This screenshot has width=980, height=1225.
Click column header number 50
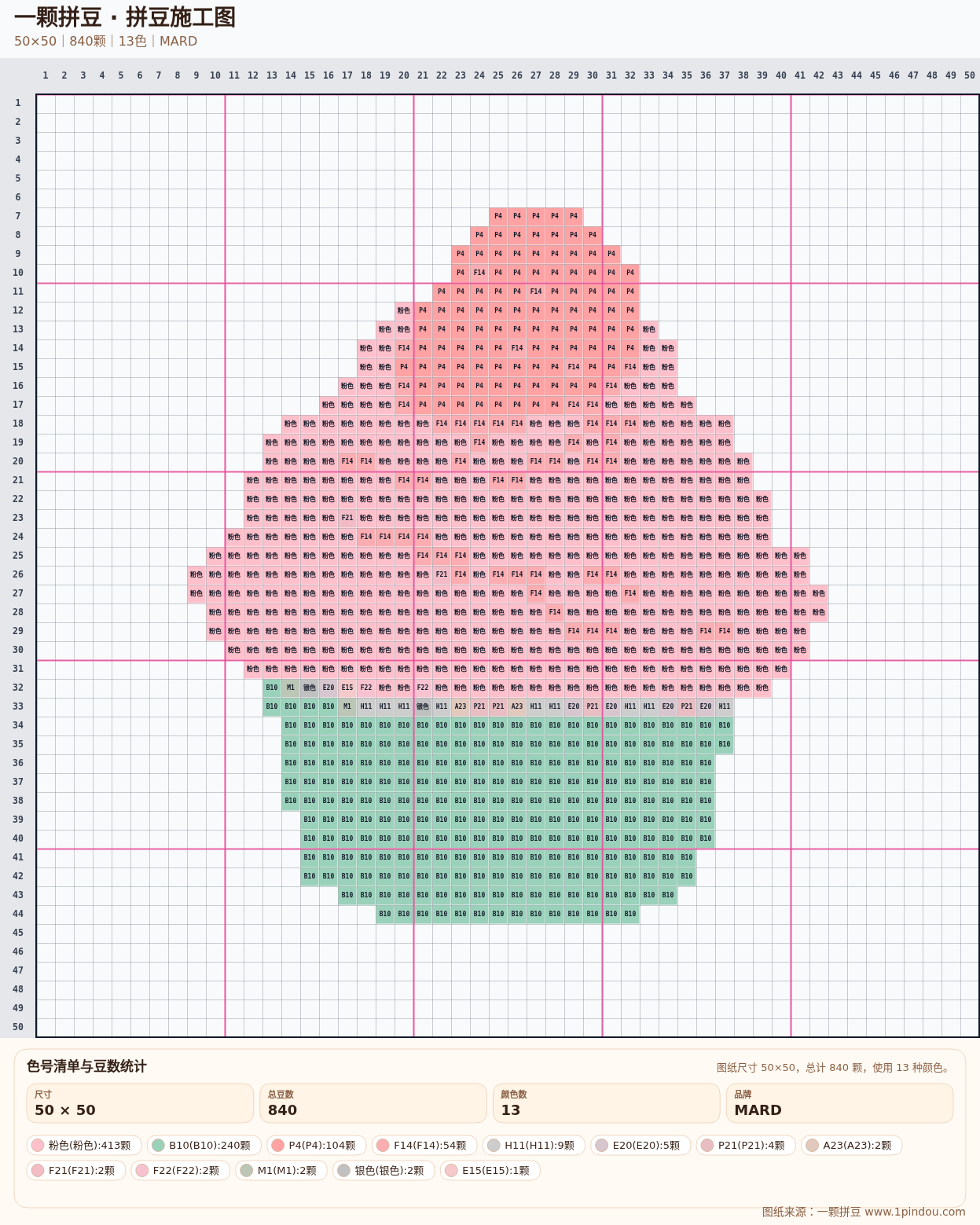coord(970,75)
